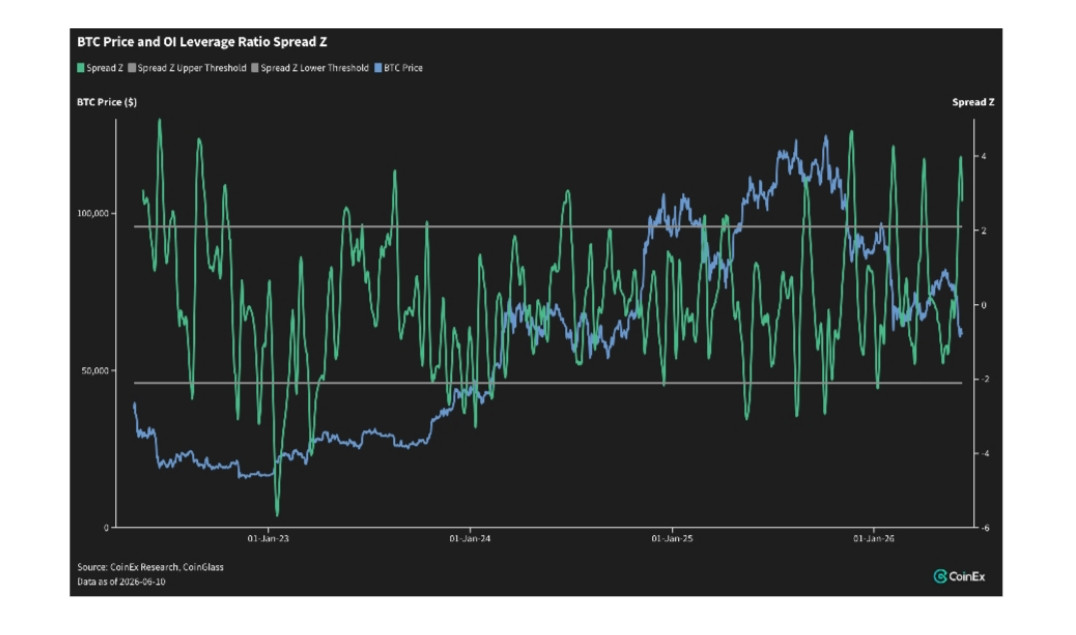This screenshot has height=635, width=1076.
Task: Click the 01-Jan-25 x-axis label
Action: pyautogui.click(x=672, y=539)
